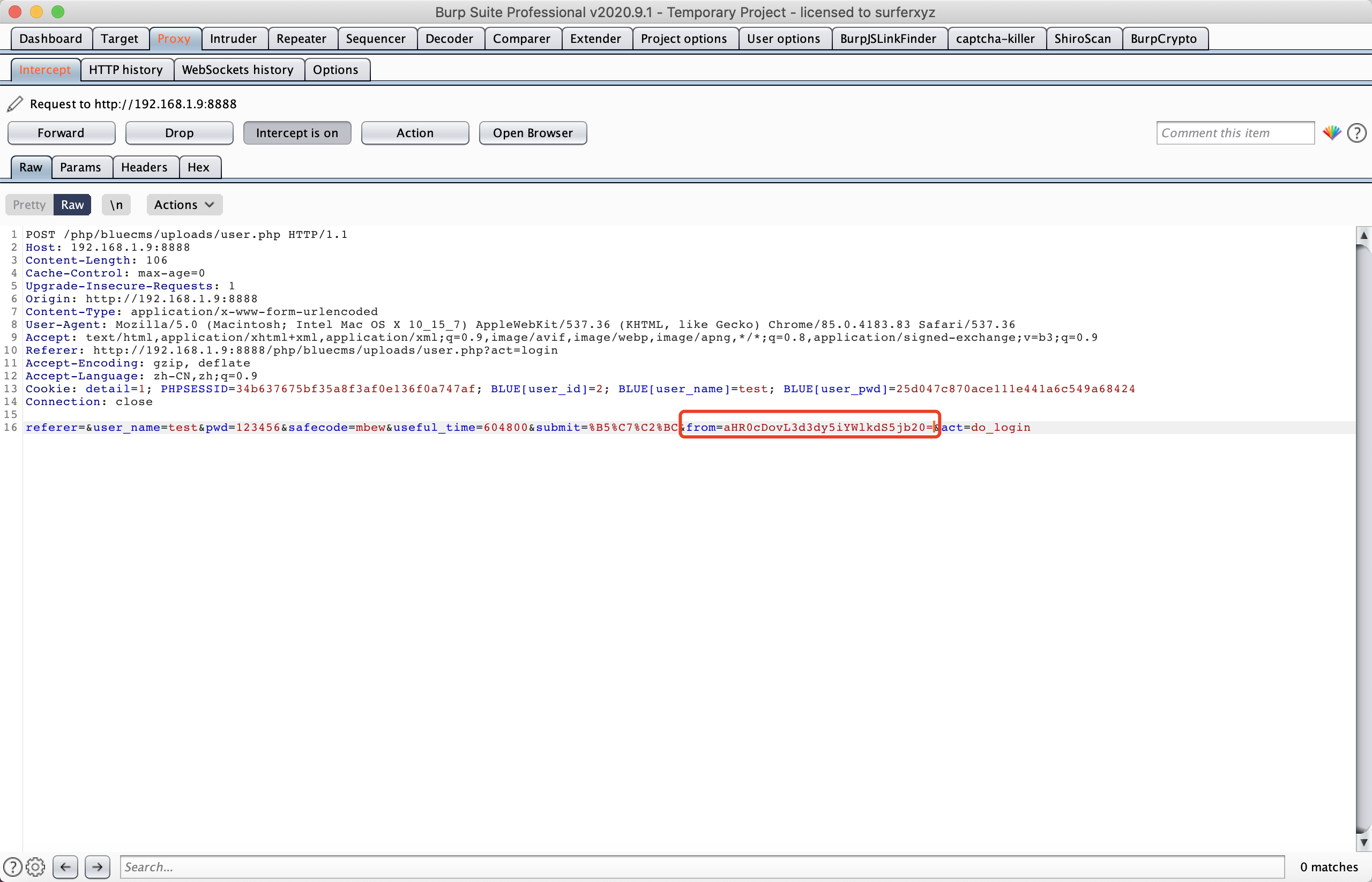Go to previous search match arrow
1372x882 pixels.
coord(65,866)
